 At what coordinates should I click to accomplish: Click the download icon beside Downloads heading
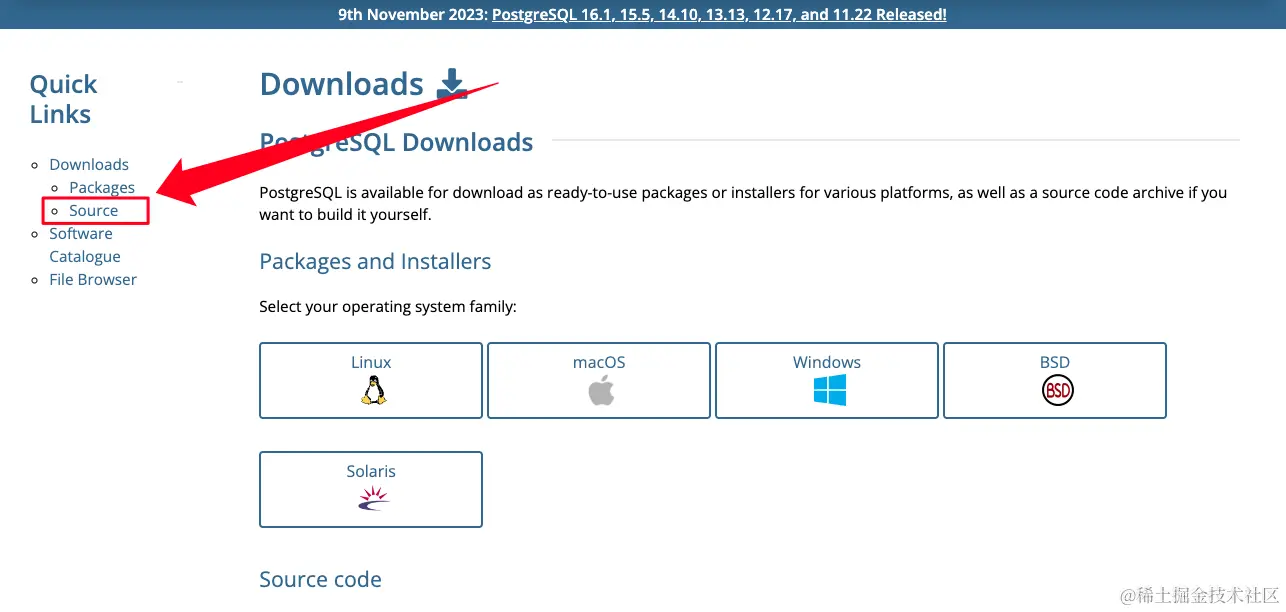pos(452,84)
